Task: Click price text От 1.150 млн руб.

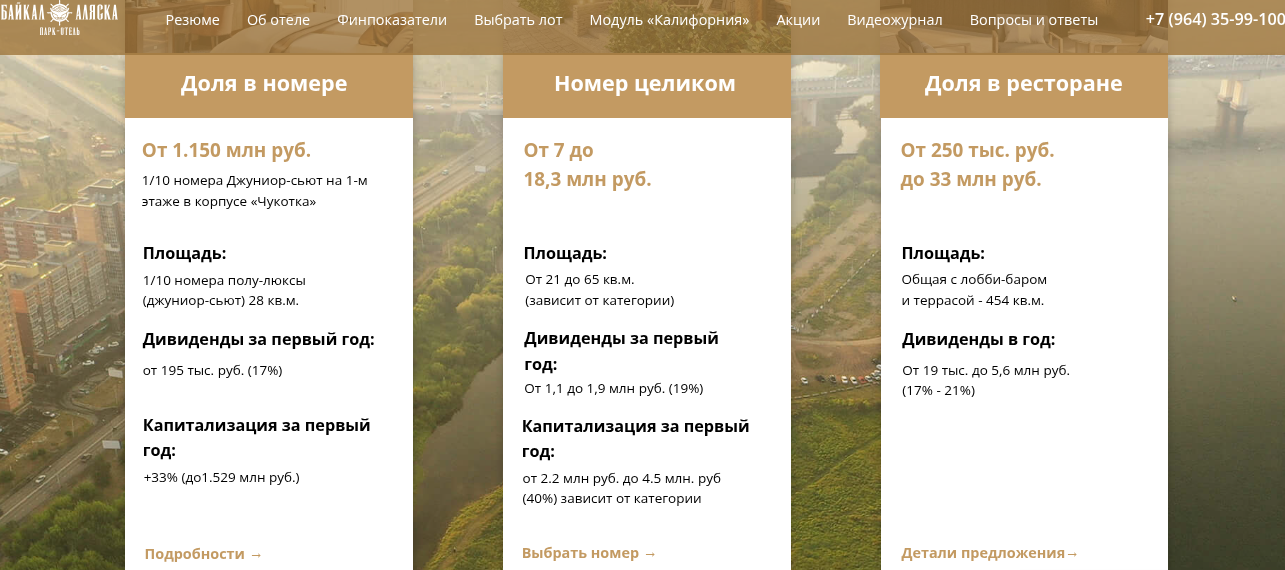Action: coord(226,150)
